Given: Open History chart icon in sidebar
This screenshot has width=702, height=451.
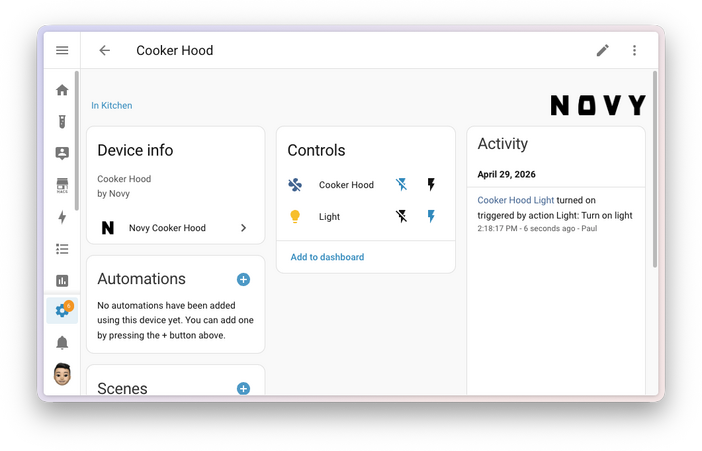Looking at the screenshot, I should coord(62,281).
